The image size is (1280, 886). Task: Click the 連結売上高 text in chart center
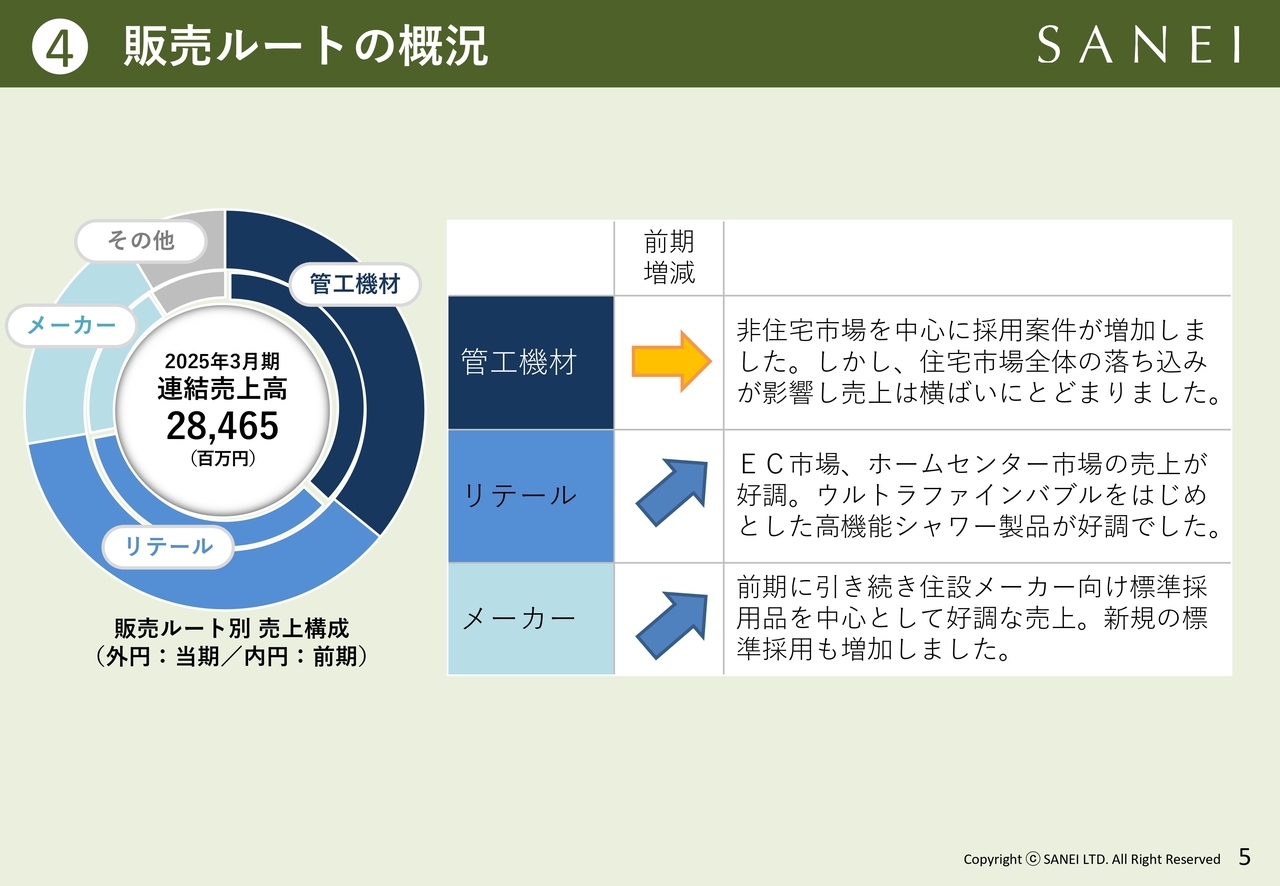[222, 389]
